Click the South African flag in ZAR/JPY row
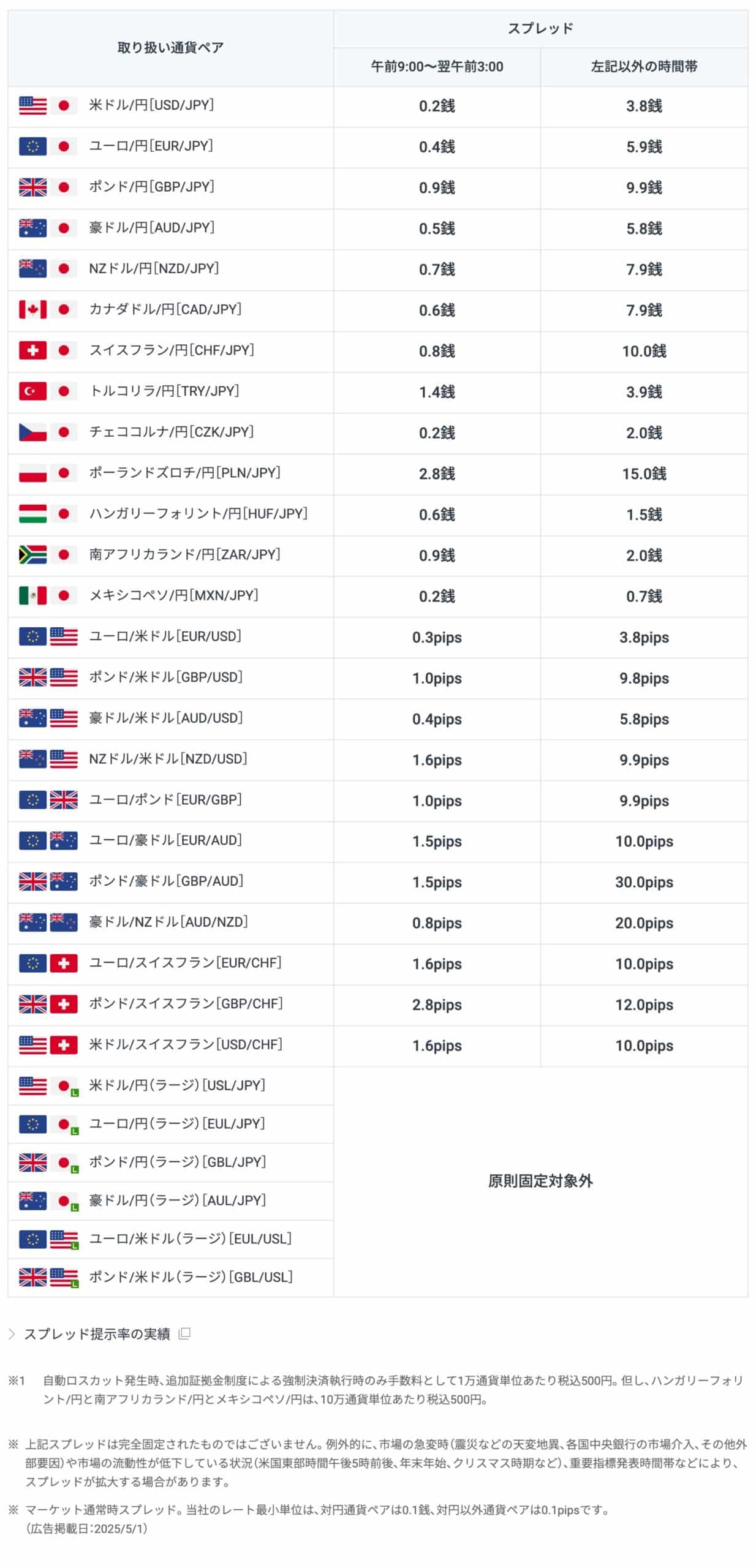756x1568 pixels. [x=32, y=554]
